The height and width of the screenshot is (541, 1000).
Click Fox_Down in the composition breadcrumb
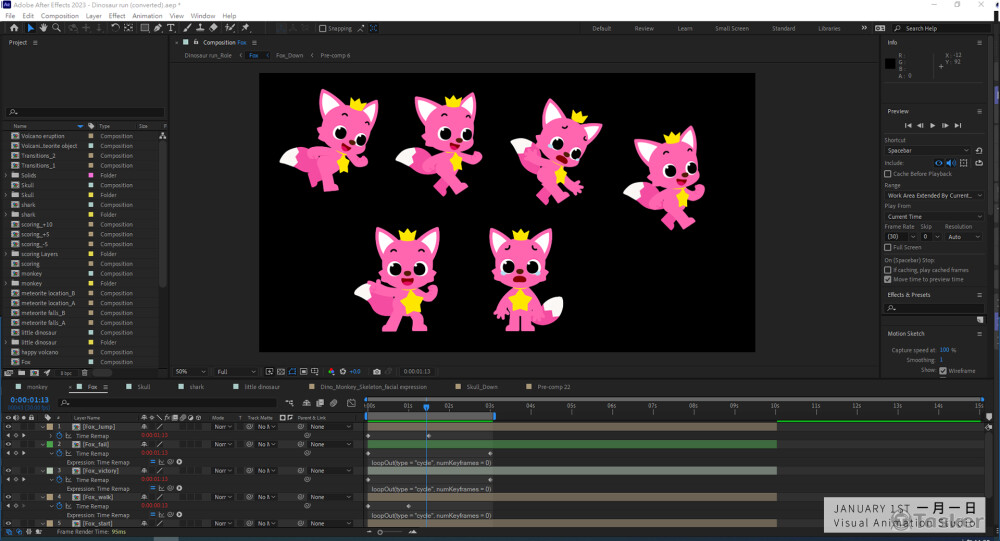point(289,56)
